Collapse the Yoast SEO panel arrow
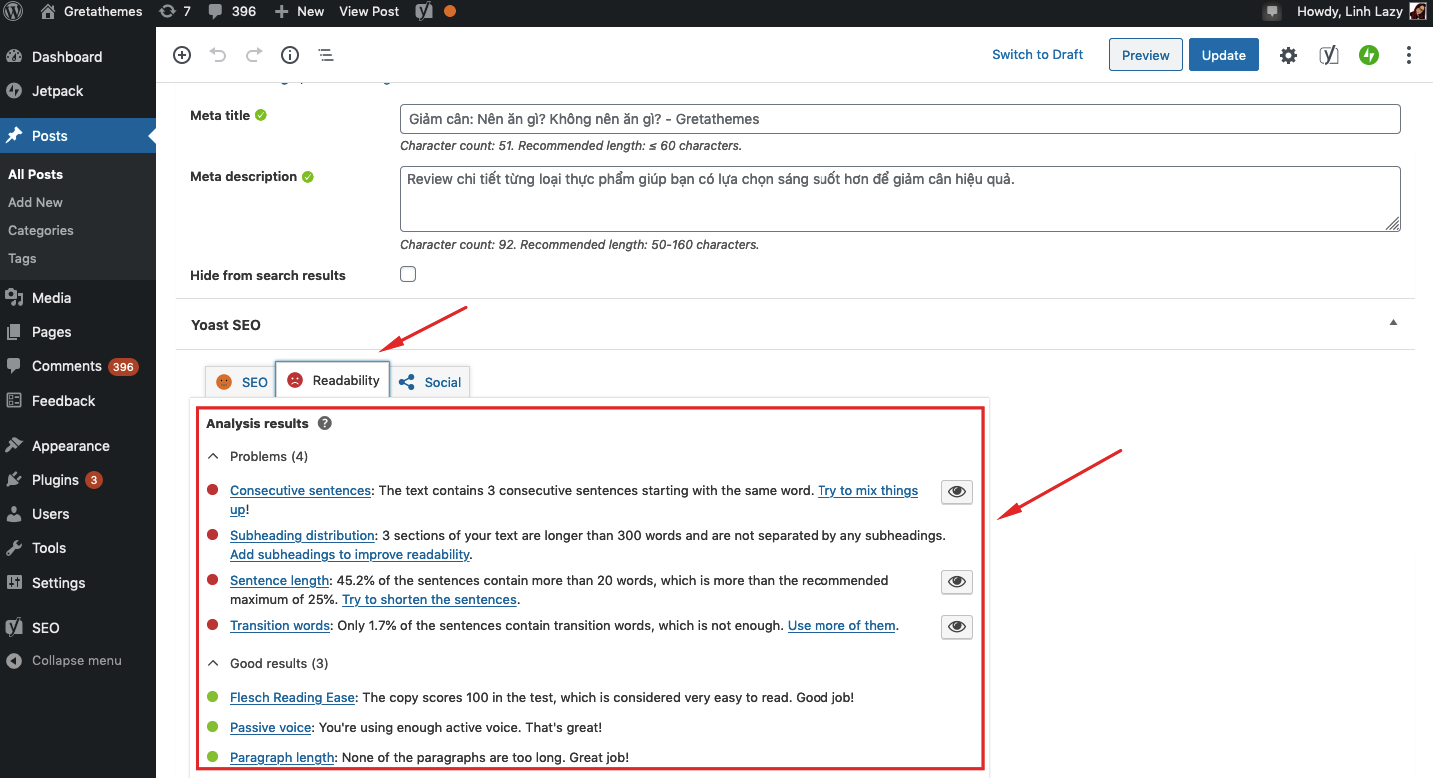The width and height of the screenshot is (1433, 778). pos(1393,323)
